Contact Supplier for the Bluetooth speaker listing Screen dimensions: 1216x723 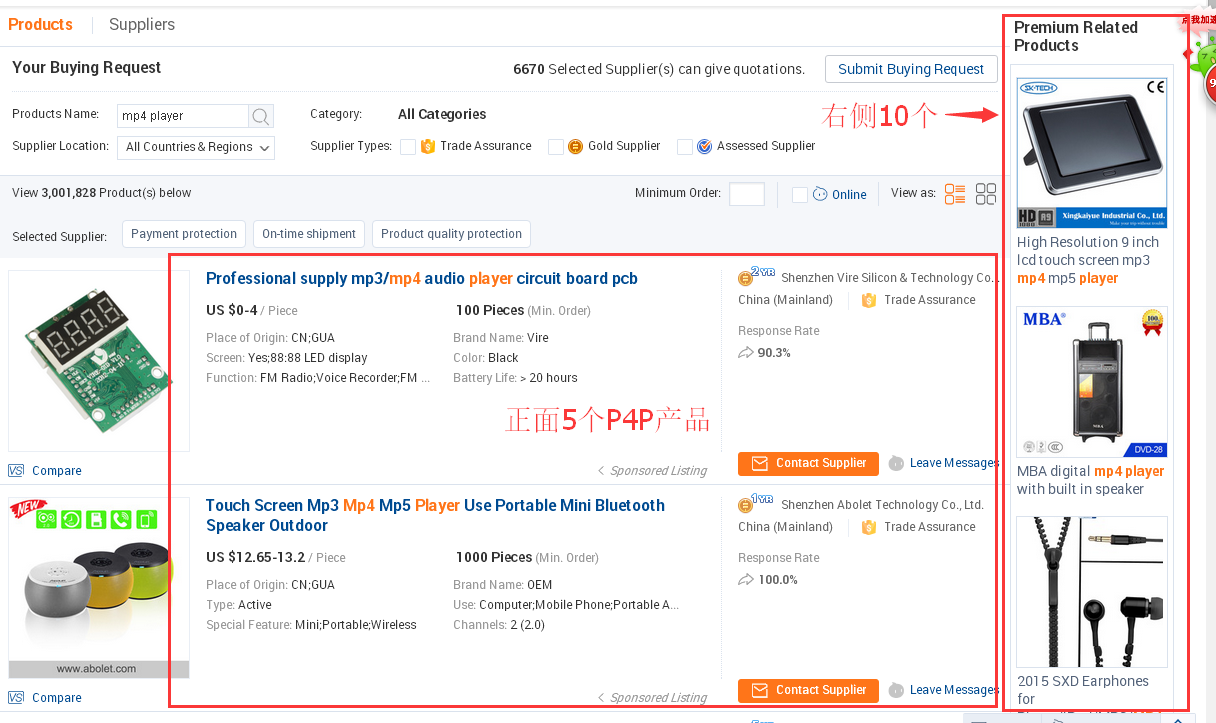point(808,690)
